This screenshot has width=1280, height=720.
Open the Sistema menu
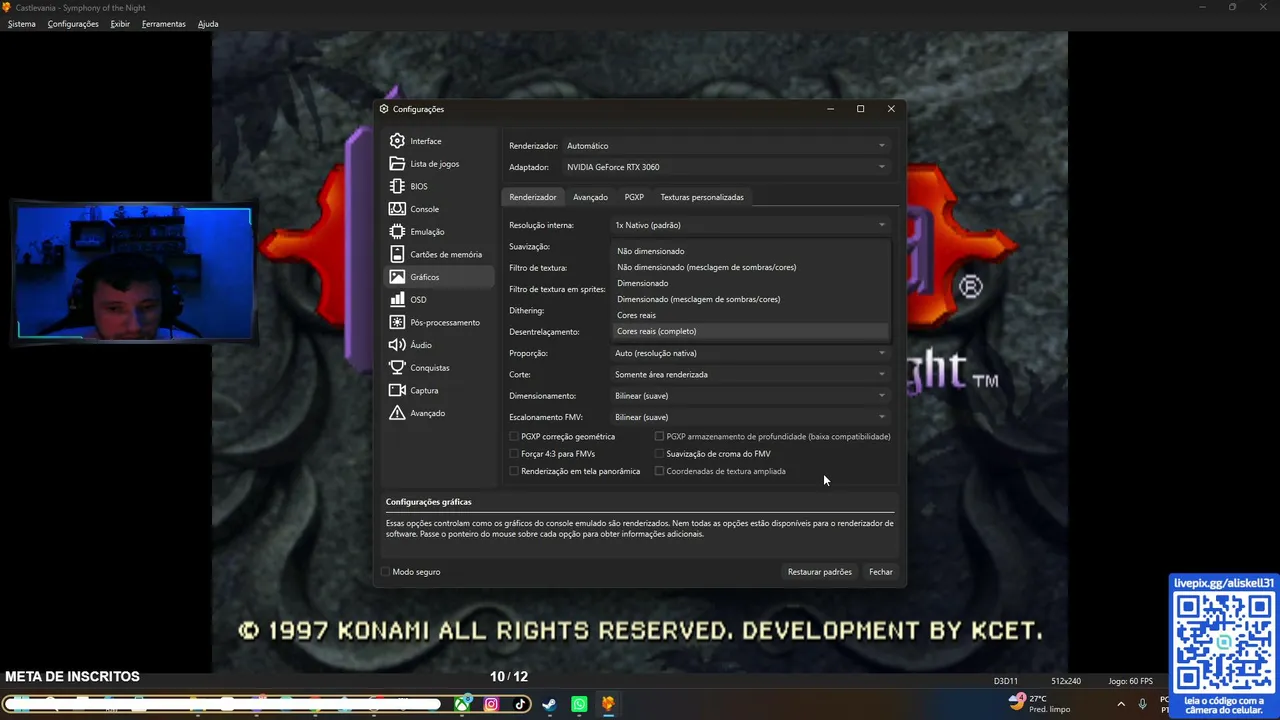pyautogui.click(x=21, y=24)
